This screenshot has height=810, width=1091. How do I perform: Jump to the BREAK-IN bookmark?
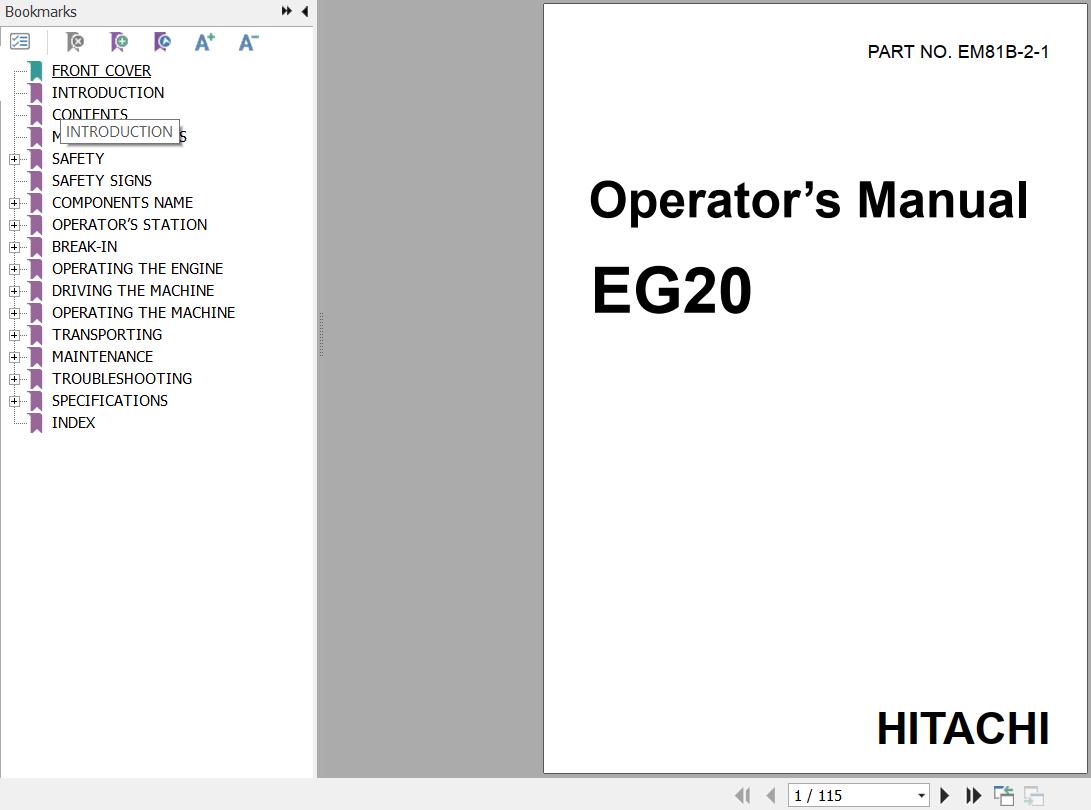[84, 246]
